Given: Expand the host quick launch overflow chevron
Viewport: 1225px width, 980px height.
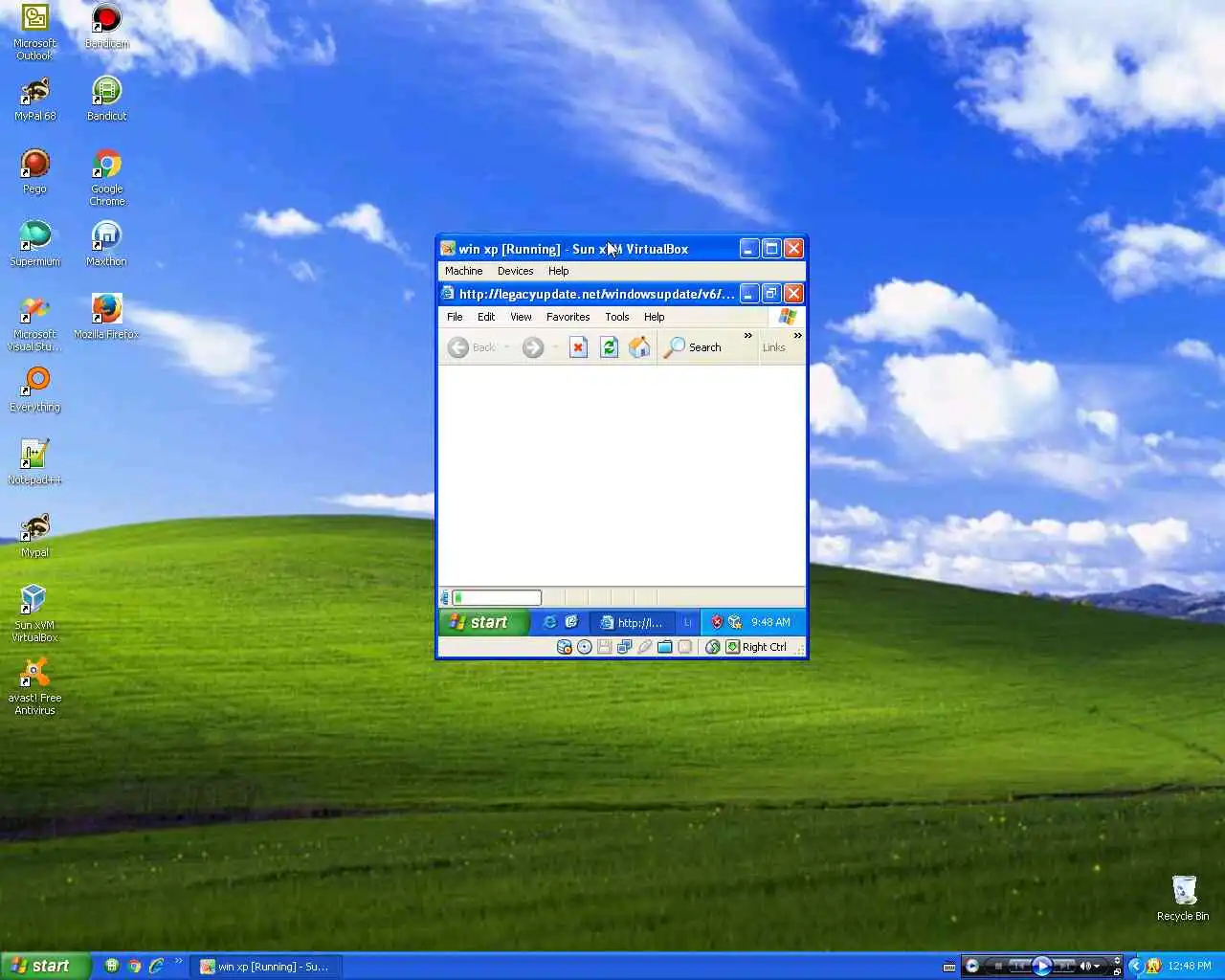Looking at the screenshot, I should coord(178,961).
